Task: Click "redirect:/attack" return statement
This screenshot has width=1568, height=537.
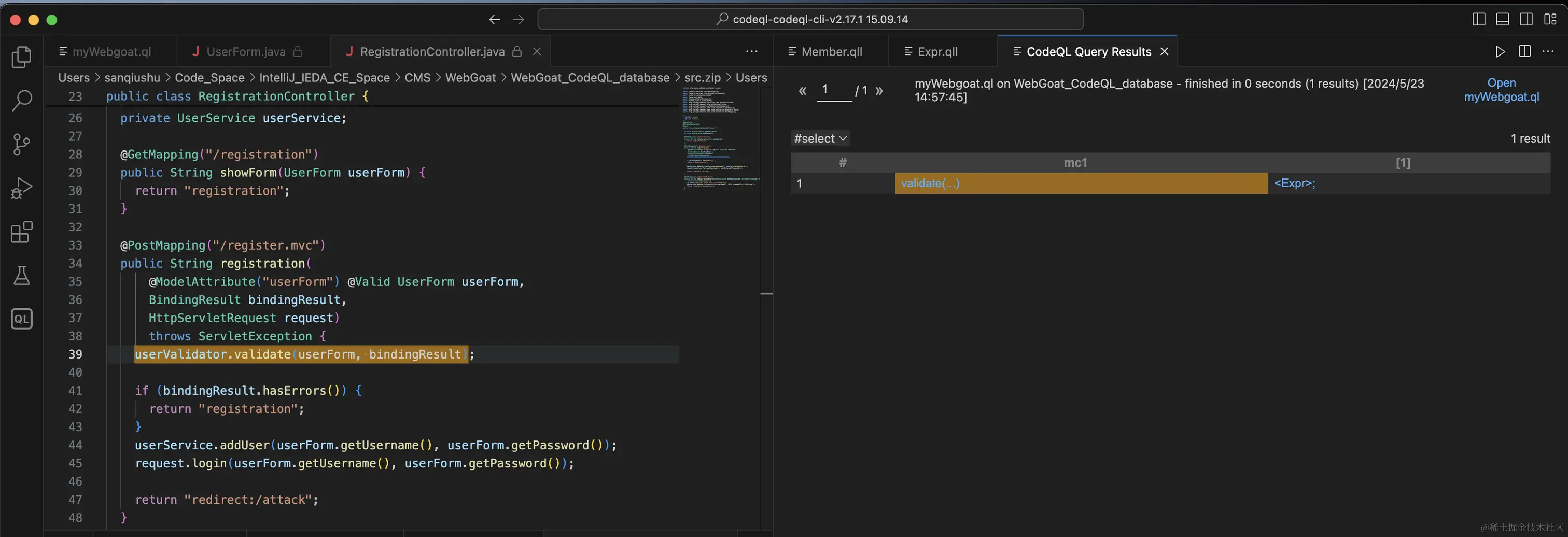Action: (x=227, y=500)
